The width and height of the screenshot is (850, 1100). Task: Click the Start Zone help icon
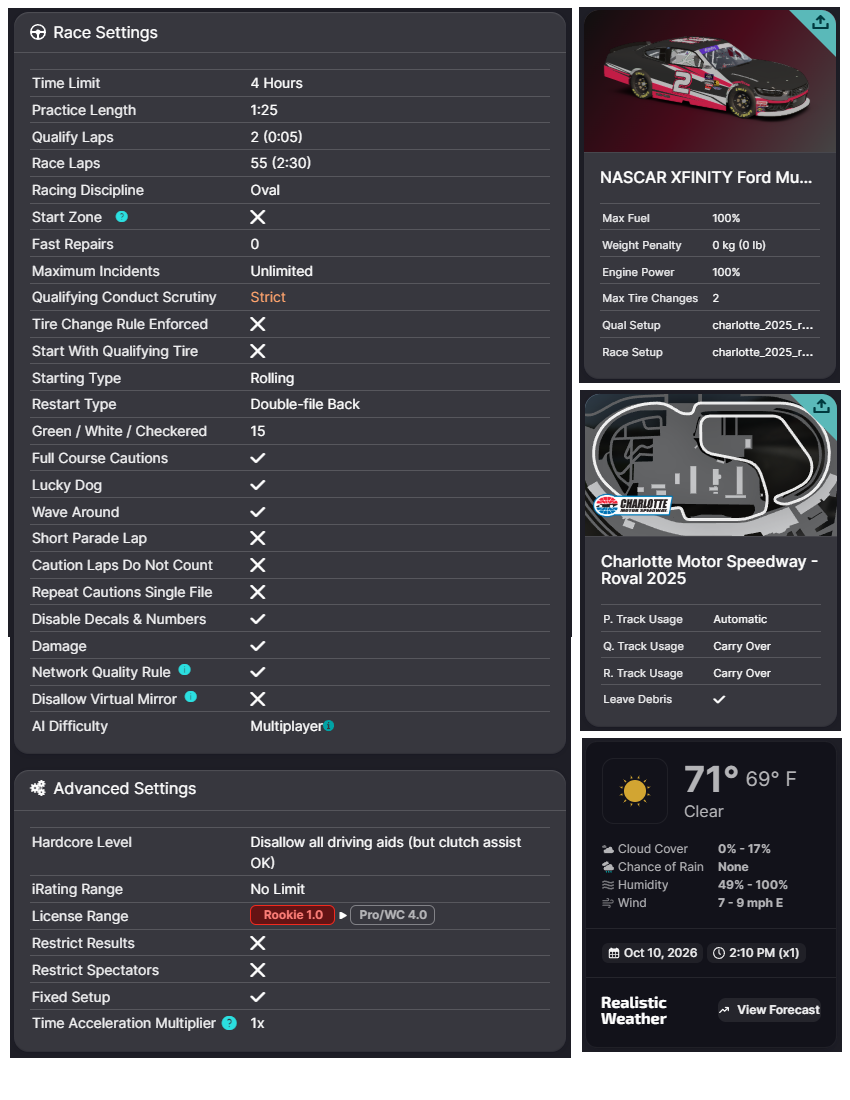(x=122, y=217)
